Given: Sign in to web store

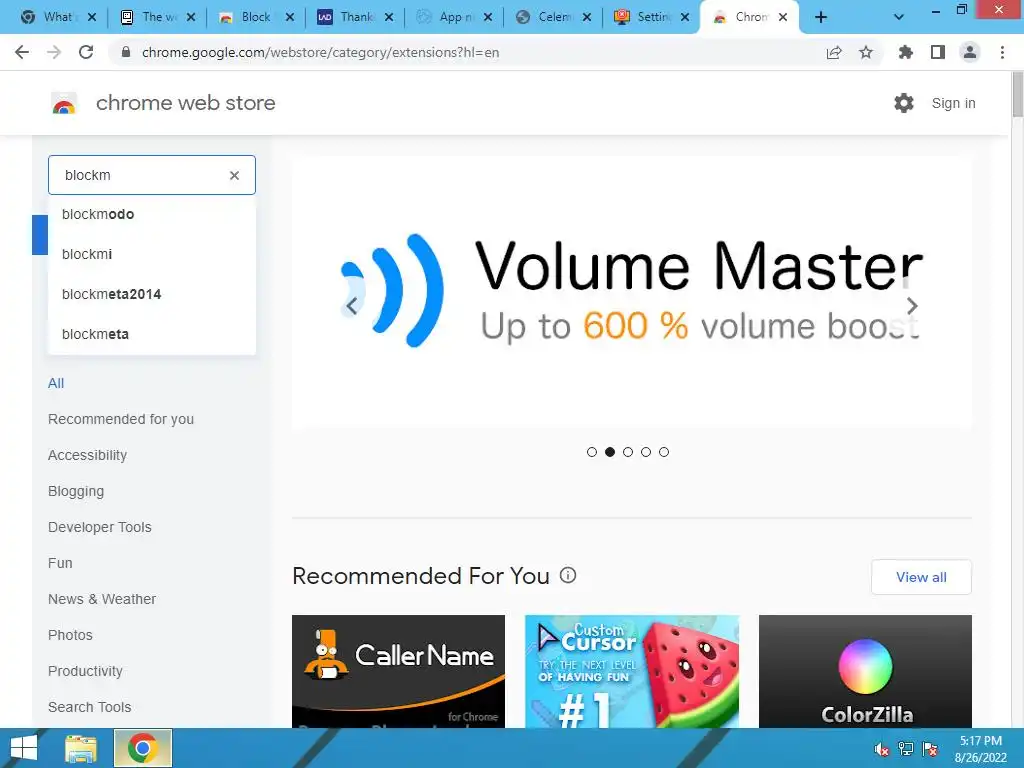Looking at the screenshot, I should tap(953, 103).
